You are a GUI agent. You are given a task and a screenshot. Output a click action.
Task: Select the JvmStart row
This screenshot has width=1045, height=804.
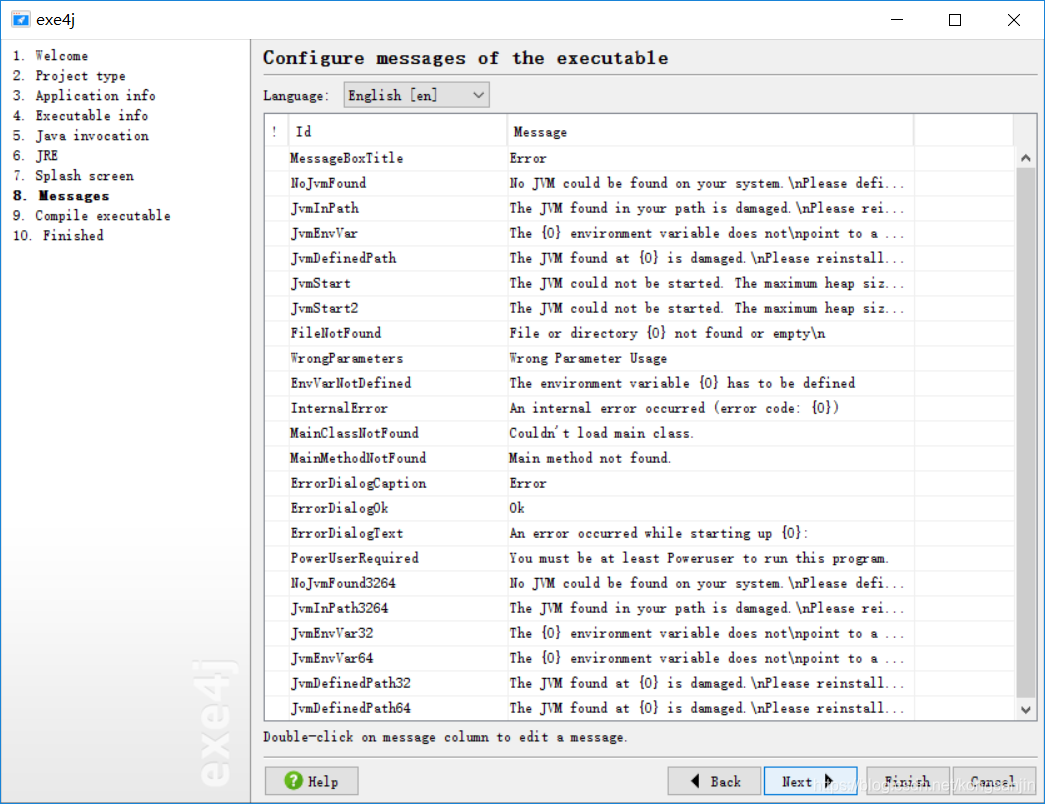click(x=640, y=283)
